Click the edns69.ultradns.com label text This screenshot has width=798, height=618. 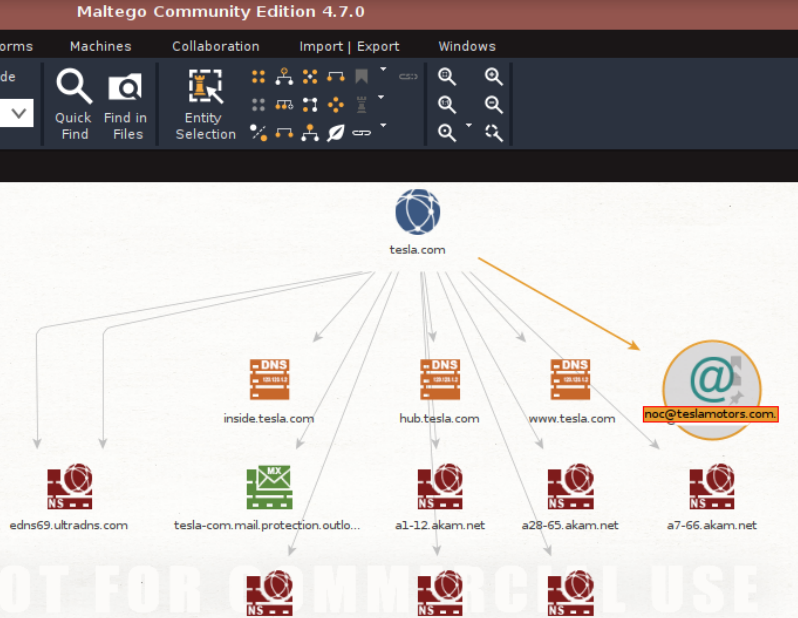click(x=69, y=525)
